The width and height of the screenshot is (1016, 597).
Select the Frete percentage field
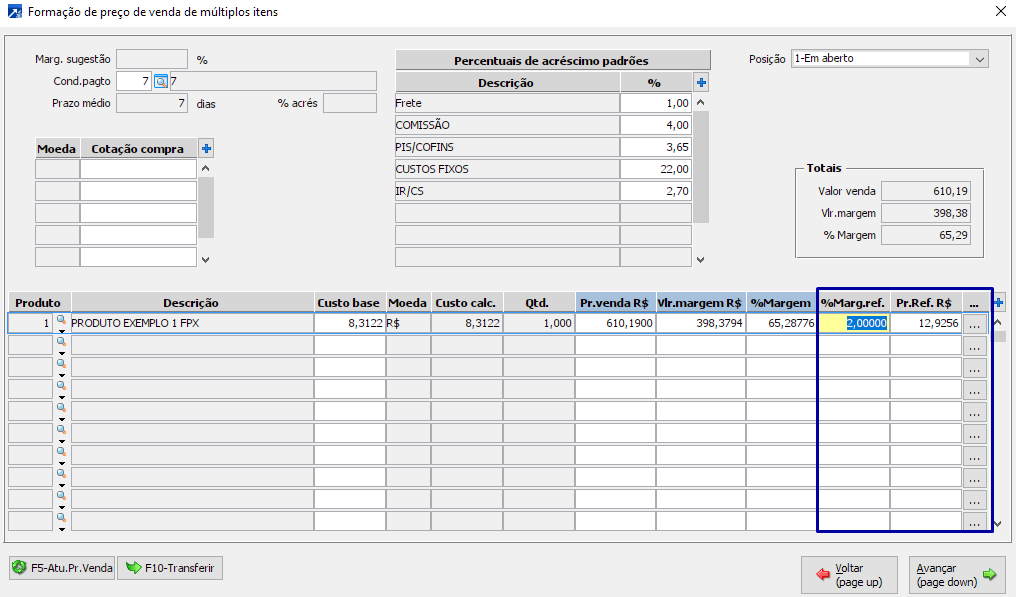(x=655, y=103)
